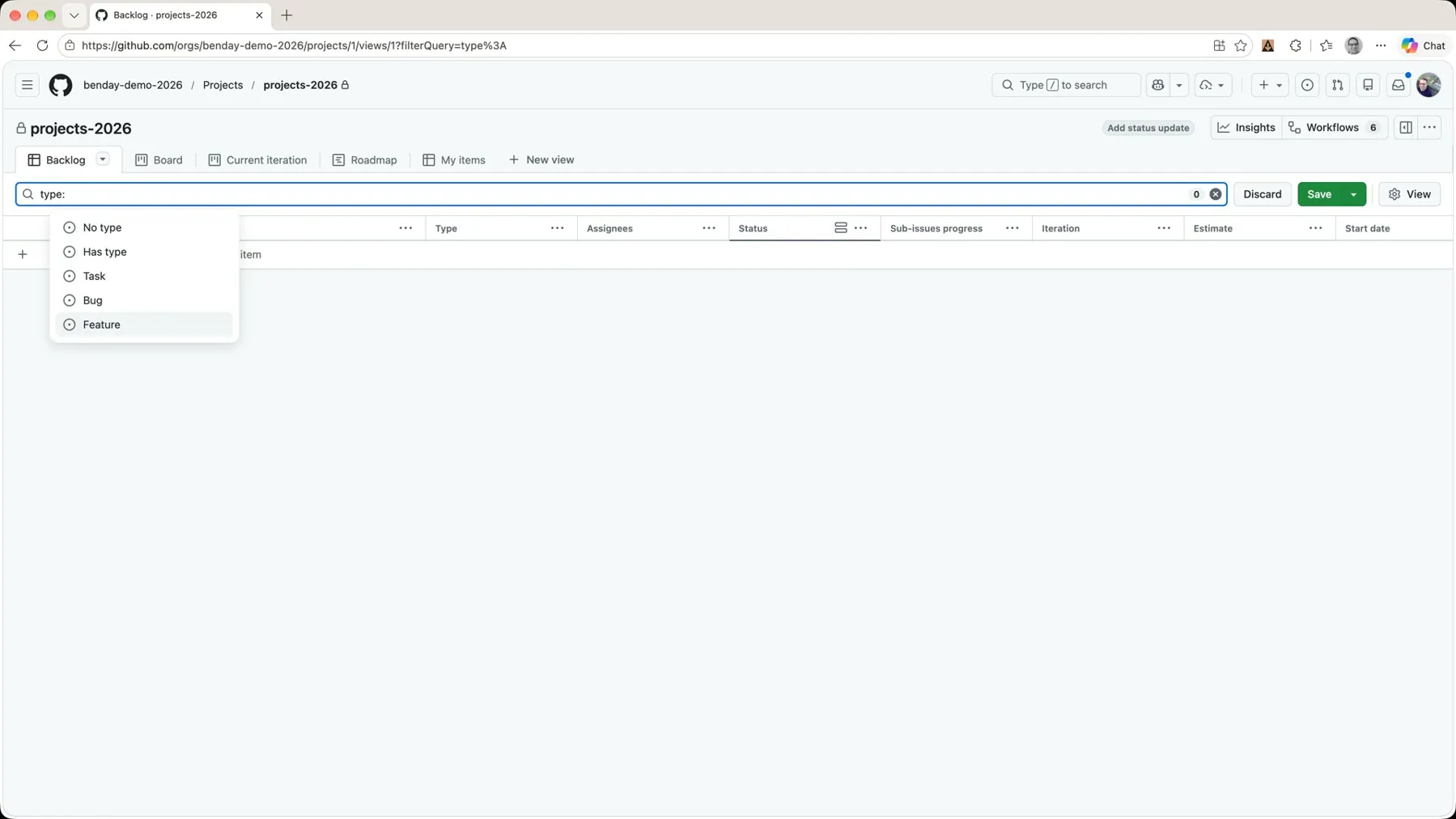Screen dimensions: 1456x819
Task: Clear the filter with the X icon
Action: point(1216,194)
